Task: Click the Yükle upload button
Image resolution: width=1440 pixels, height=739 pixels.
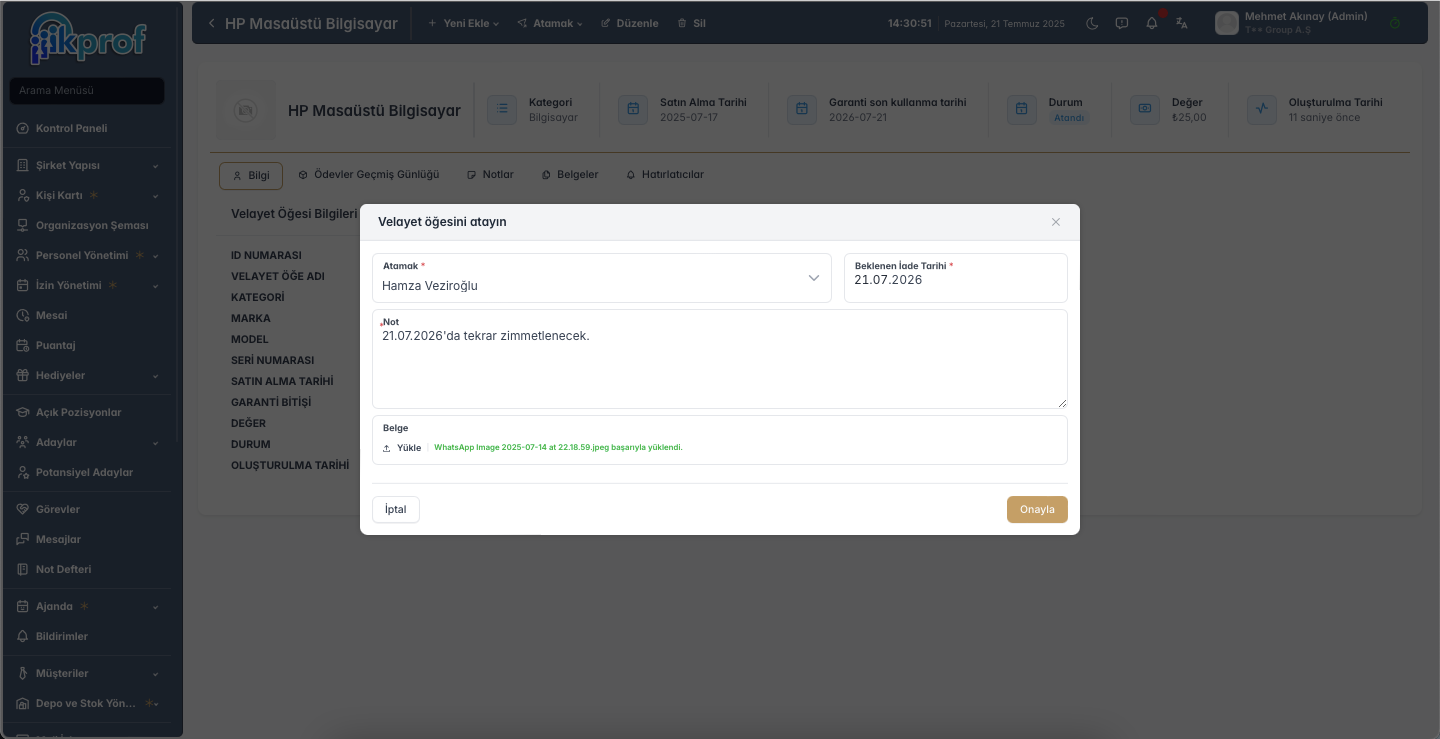Action: tap(402, 448)
